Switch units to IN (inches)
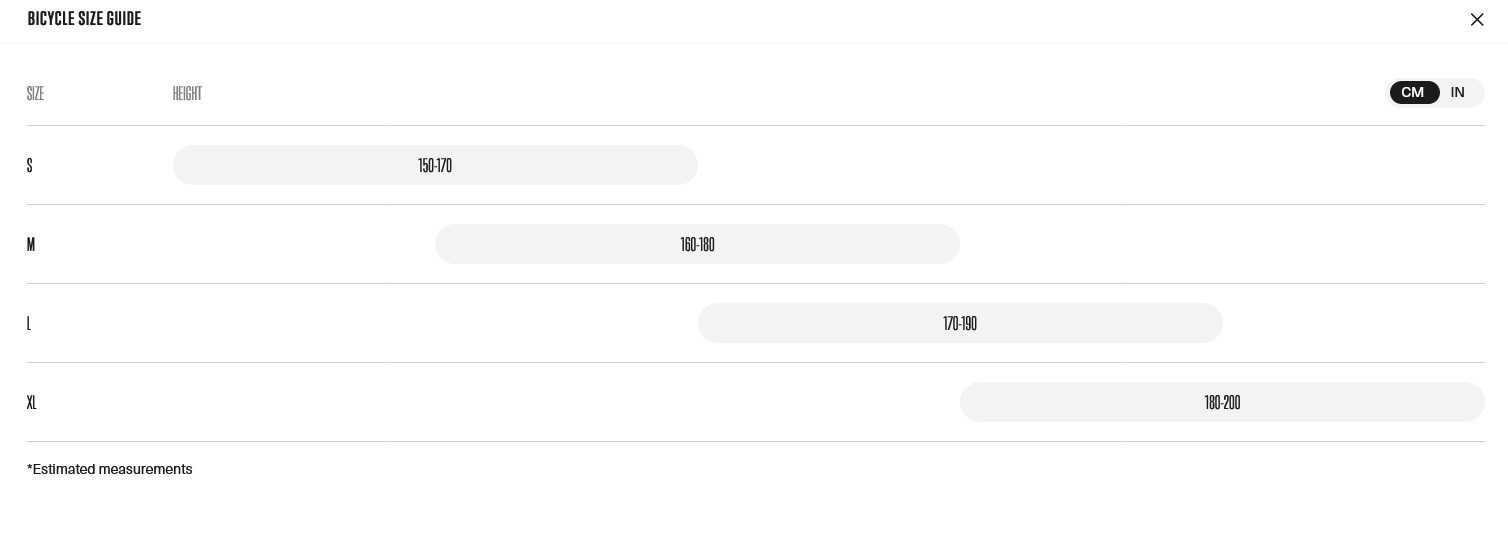The image size is (1508, 533). 1457,93
